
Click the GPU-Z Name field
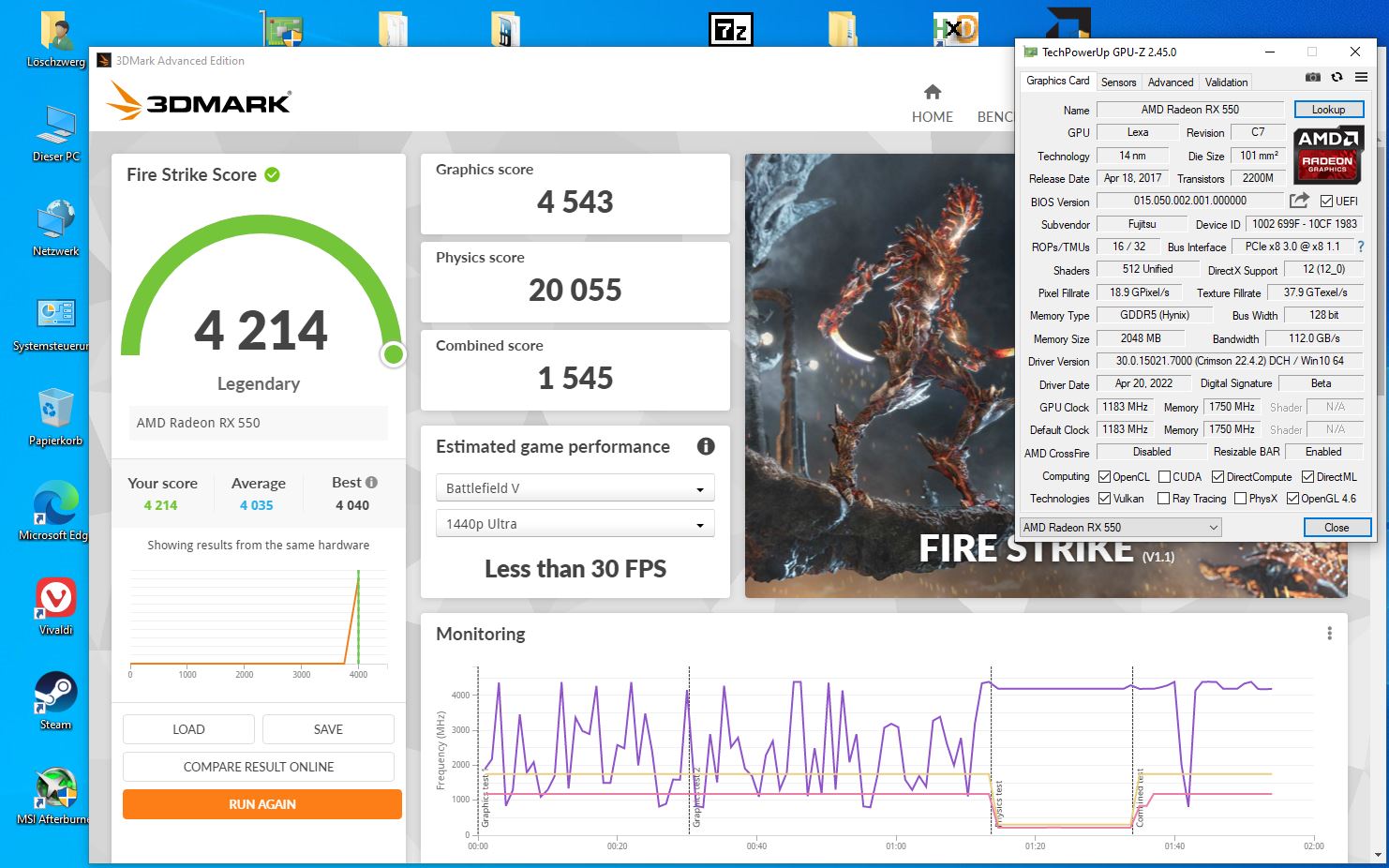(1189, 110)
